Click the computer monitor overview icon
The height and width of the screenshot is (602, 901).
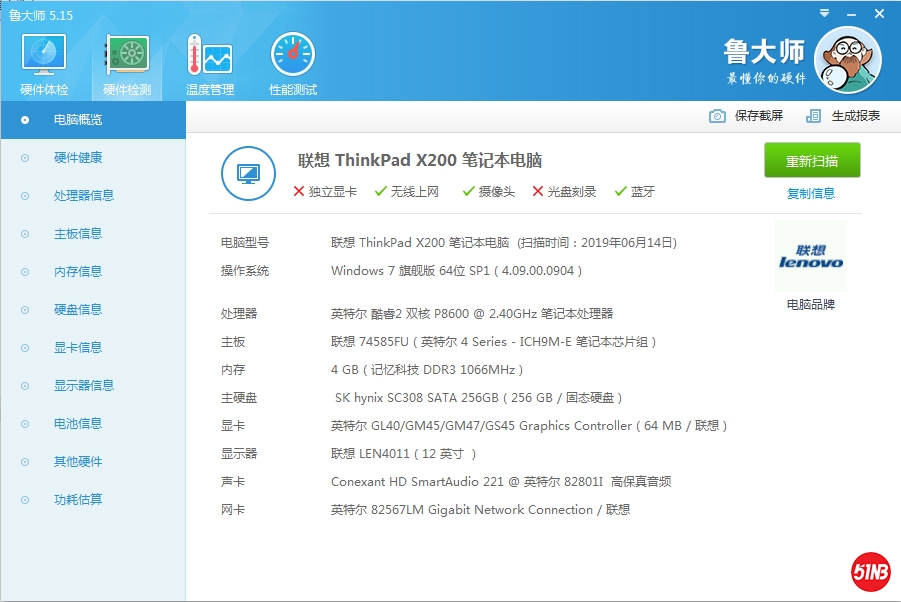click(x=248, y=173)
